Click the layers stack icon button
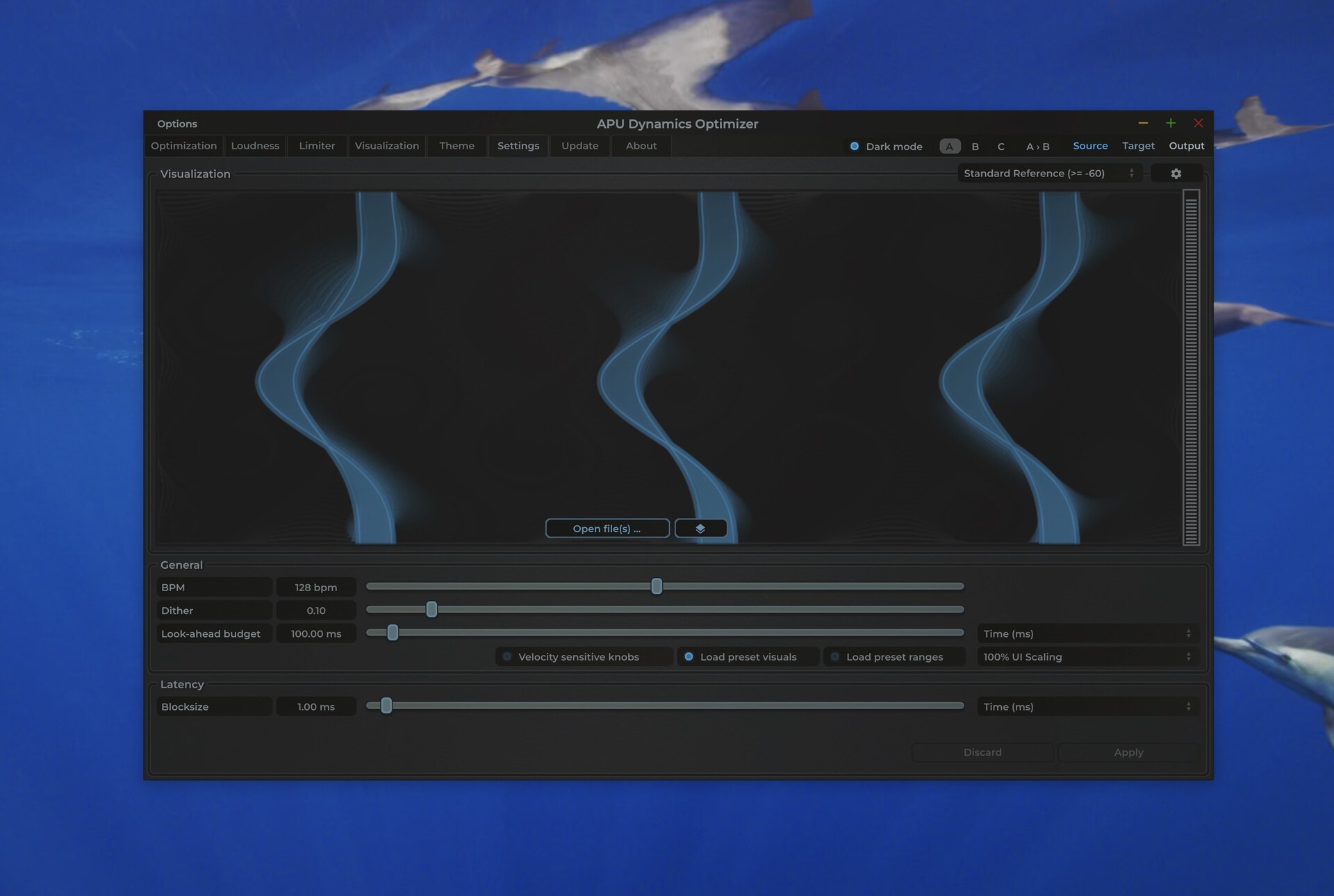Screen dimensions: 1334x896 (700, 529)
